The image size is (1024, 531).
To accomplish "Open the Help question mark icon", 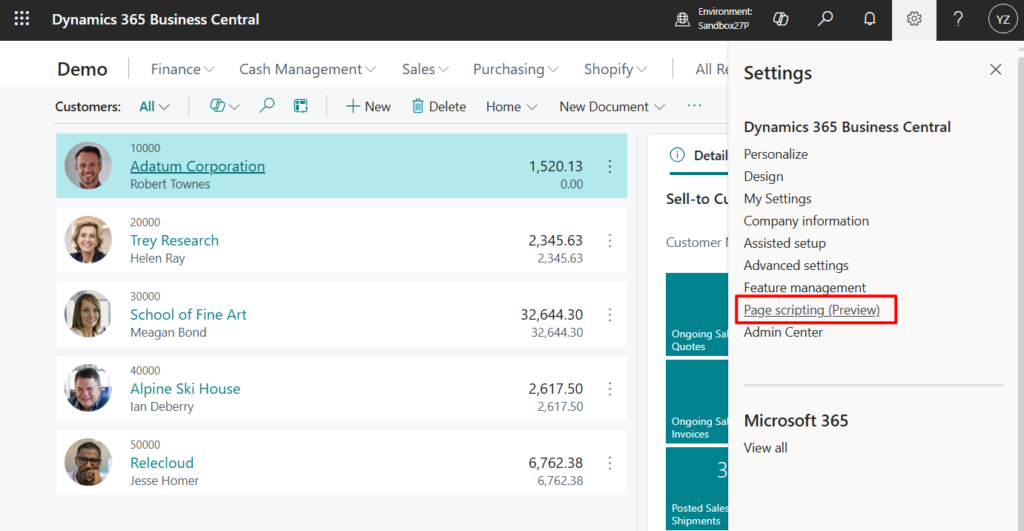I will (x=958, y=19).
